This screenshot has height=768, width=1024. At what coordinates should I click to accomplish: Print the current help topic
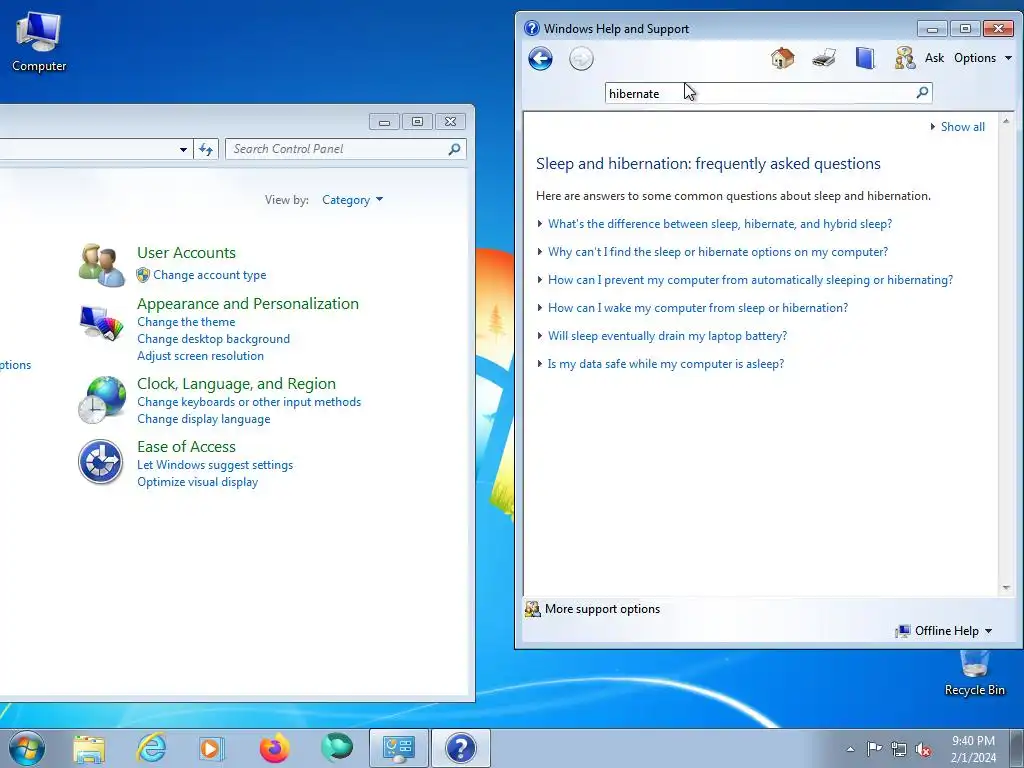click(x=824, y=58)
